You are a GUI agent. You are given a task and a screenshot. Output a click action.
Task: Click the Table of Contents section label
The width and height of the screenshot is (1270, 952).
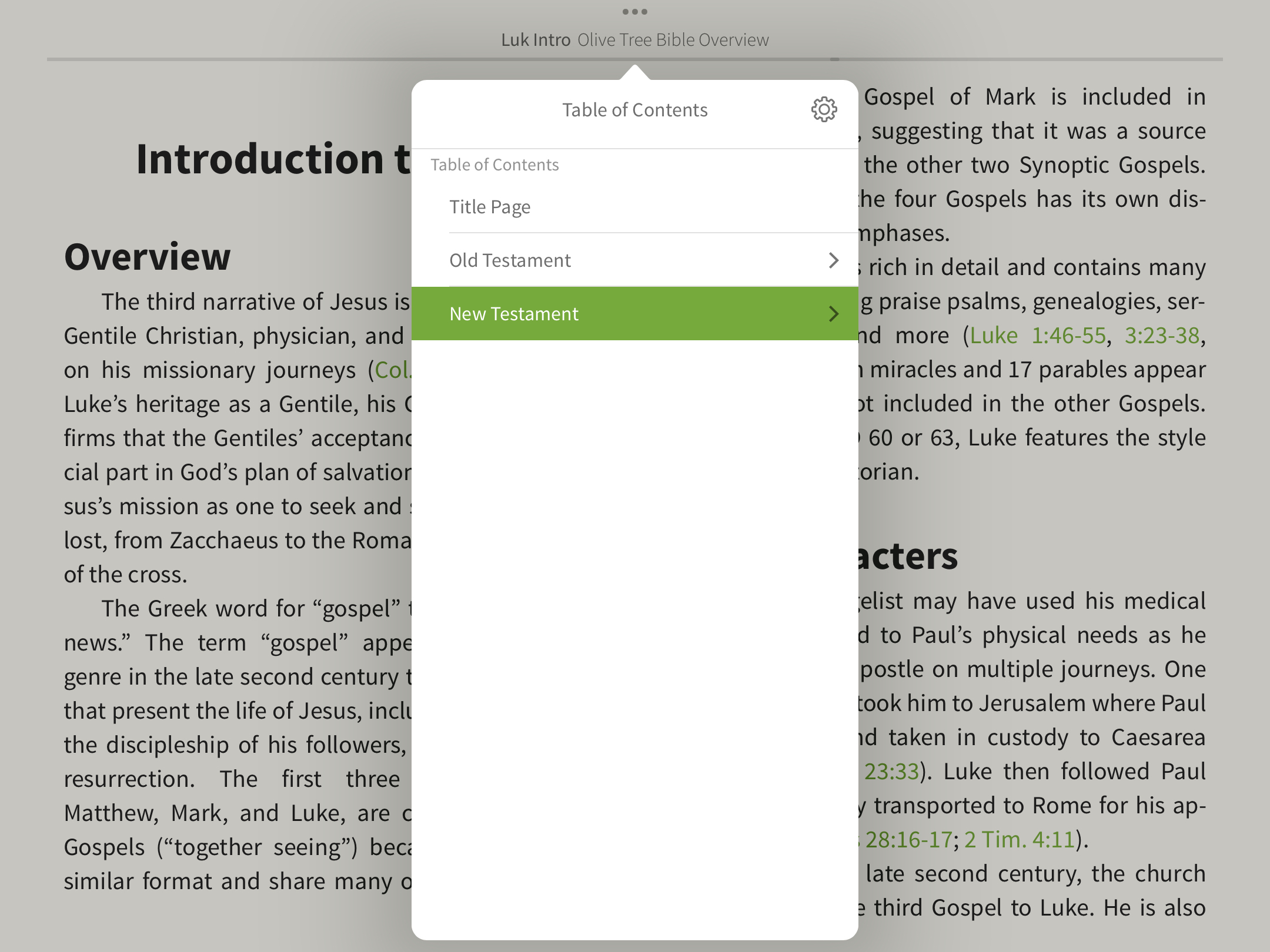(494, 165)
